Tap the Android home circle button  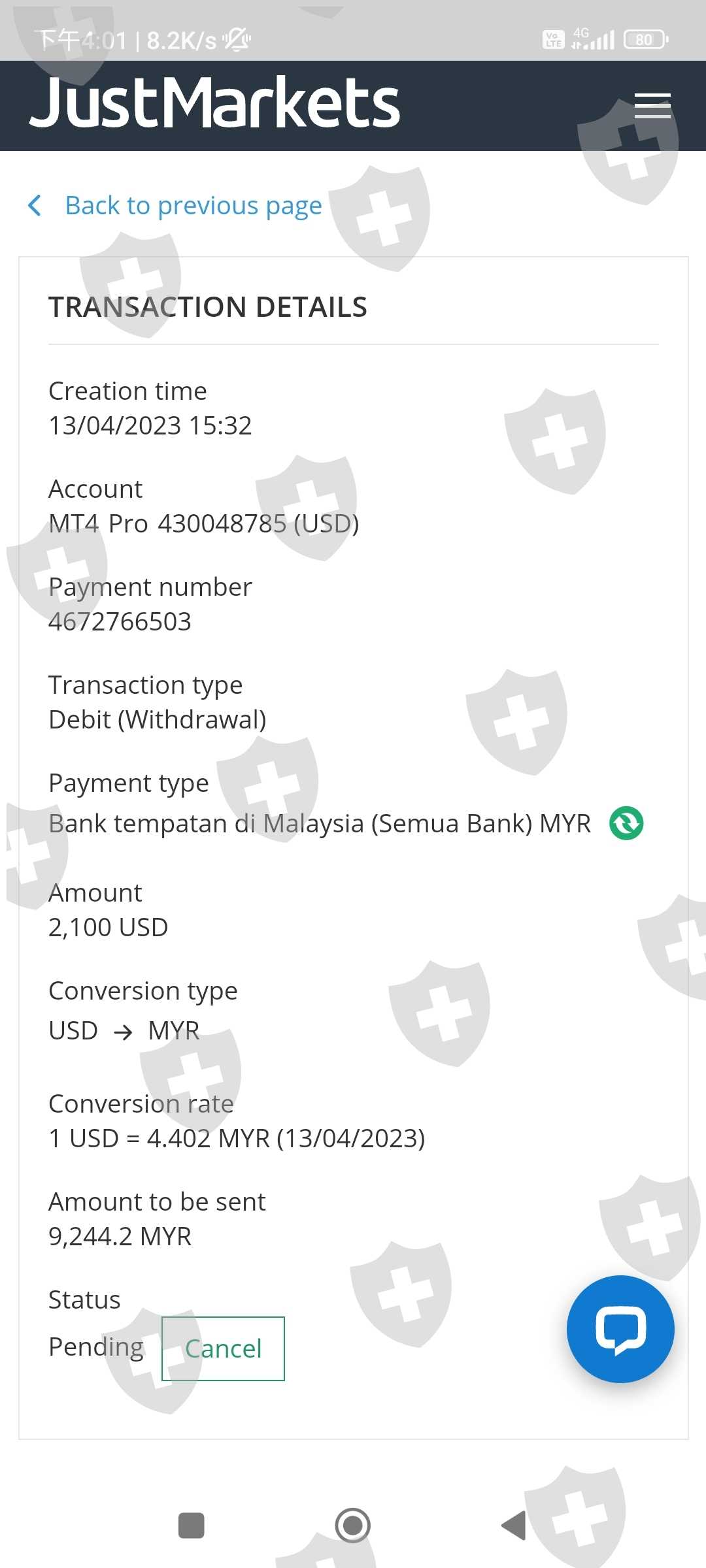coord(353,1526)
